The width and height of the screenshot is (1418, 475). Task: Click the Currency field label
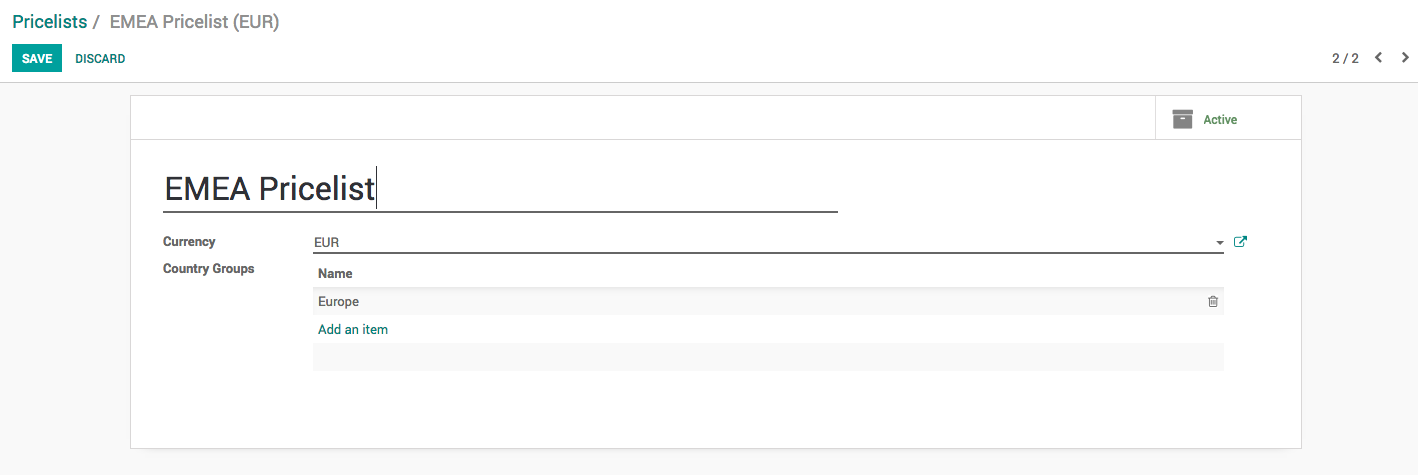[x=189, y=241]
